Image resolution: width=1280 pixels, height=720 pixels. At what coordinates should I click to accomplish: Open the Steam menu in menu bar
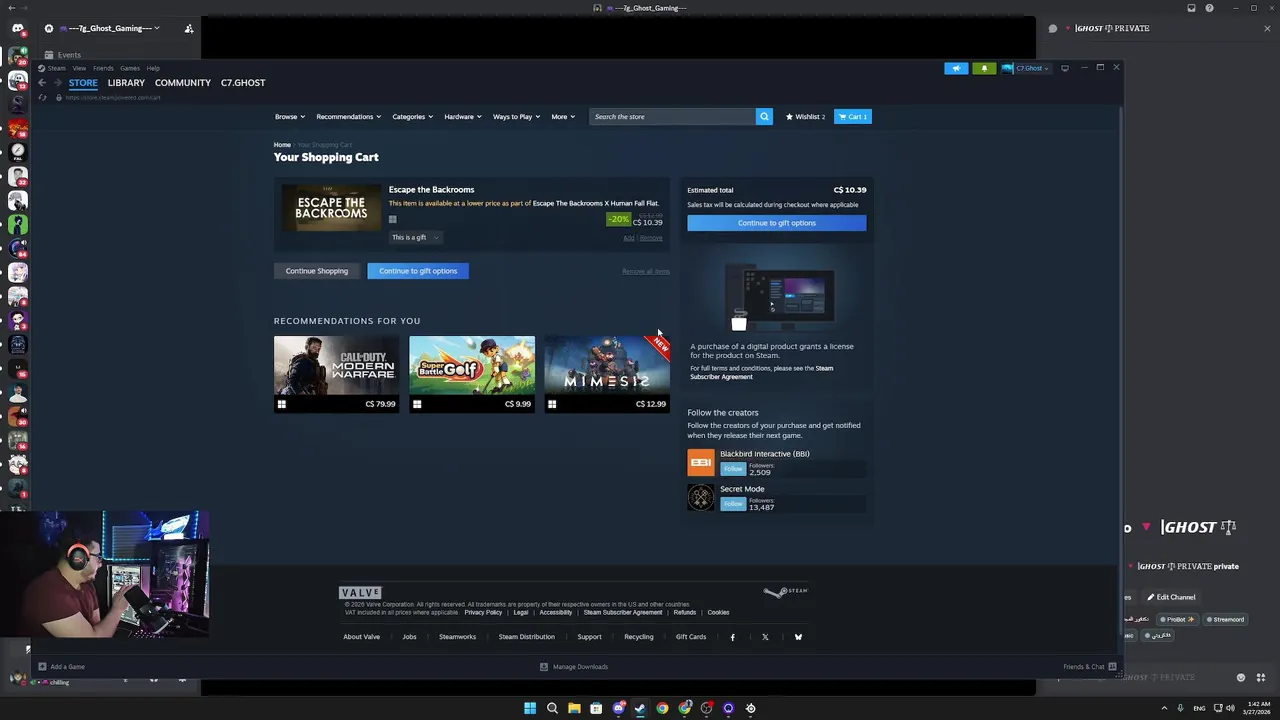point(56,68)
